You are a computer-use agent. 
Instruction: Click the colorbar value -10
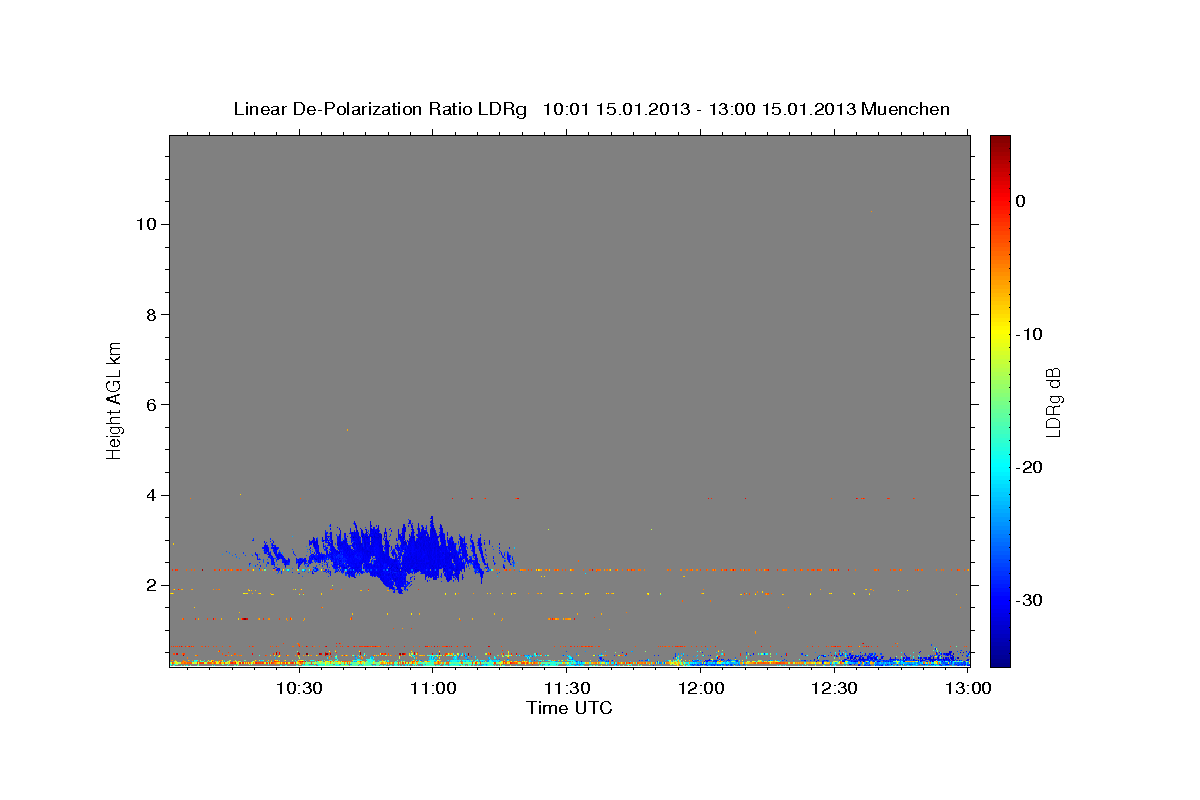[x=1029, y=334]
